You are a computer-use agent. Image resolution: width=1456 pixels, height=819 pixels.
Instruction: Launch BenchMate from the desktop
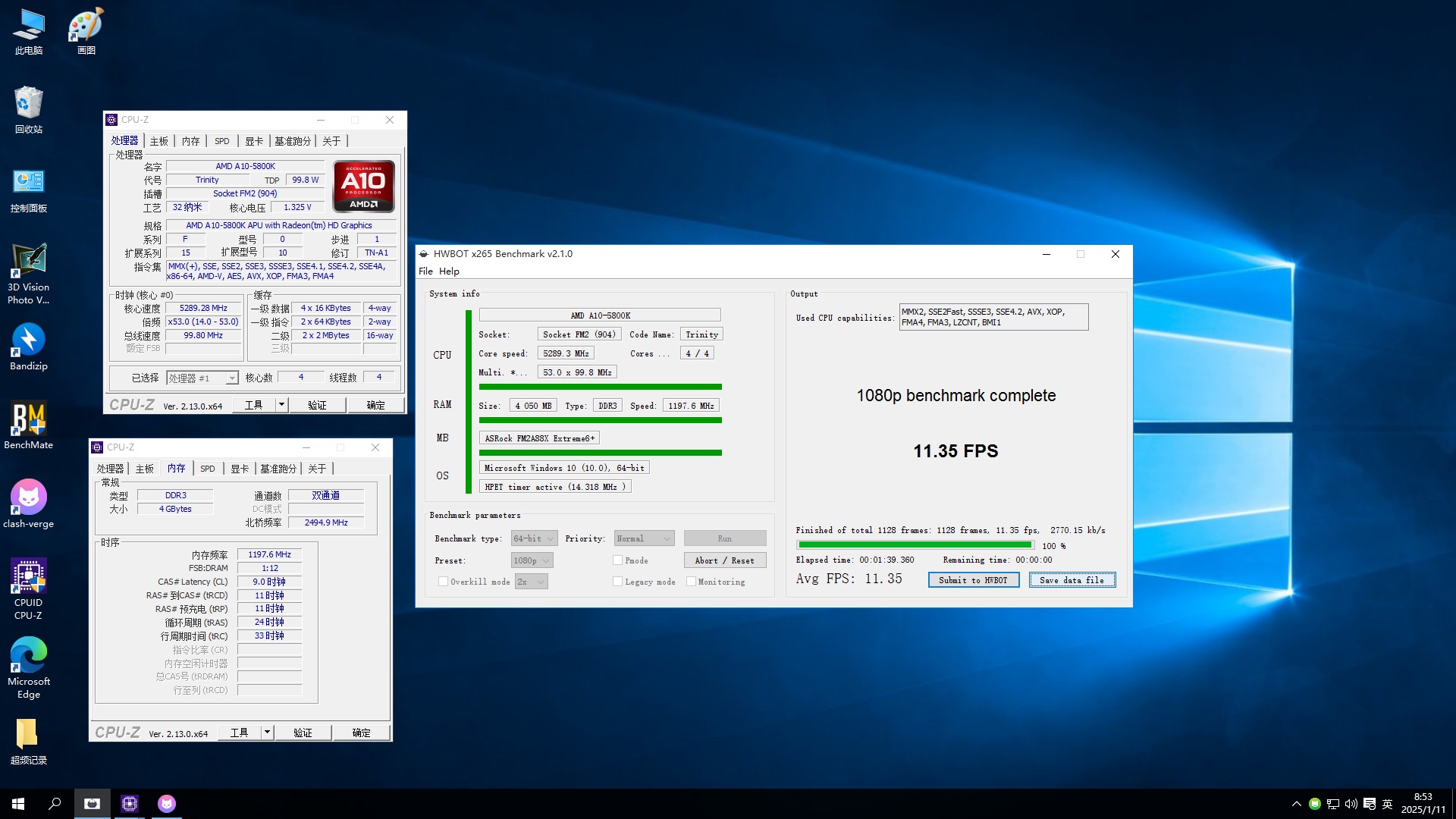pyautogui.click(x=29, y=426)
